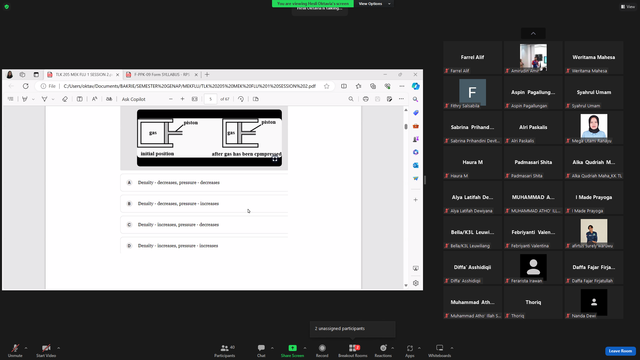Click Ask Copilot in PDF toolbar
The image size is (640, 360).
click(133, 99)
